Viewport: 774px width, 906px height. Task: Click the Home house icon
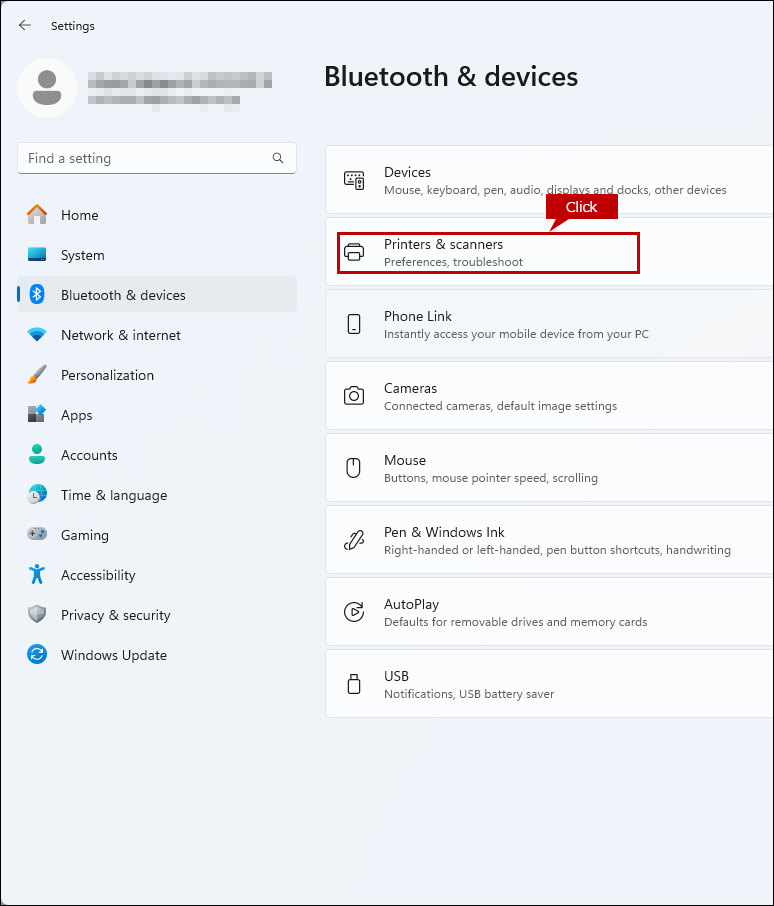click(37, 214)
